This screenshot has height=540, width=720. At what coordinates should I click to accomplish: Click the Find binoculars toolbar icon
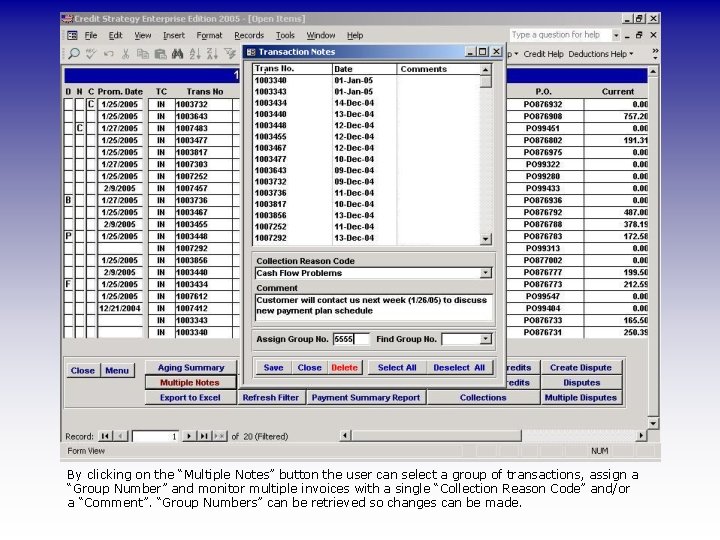click(177, 54)
